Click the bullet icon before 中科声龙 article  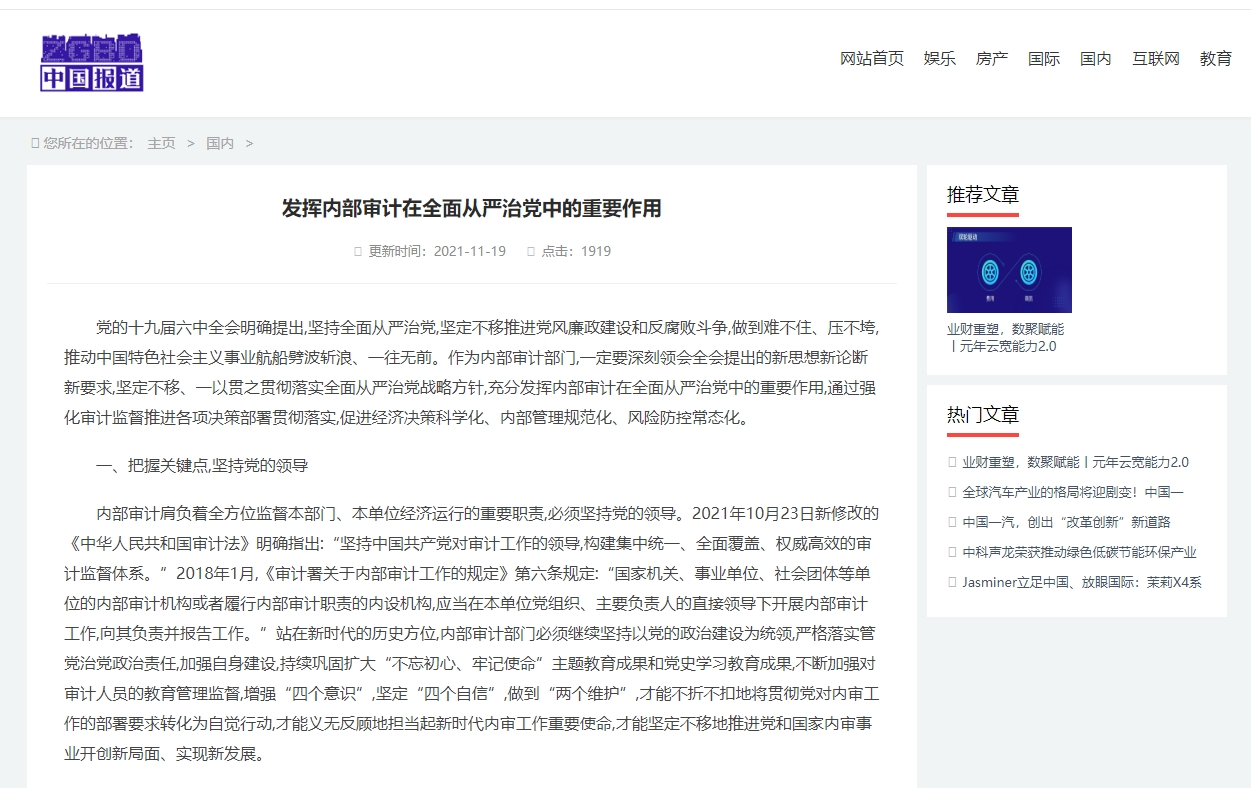pos(952,552)
